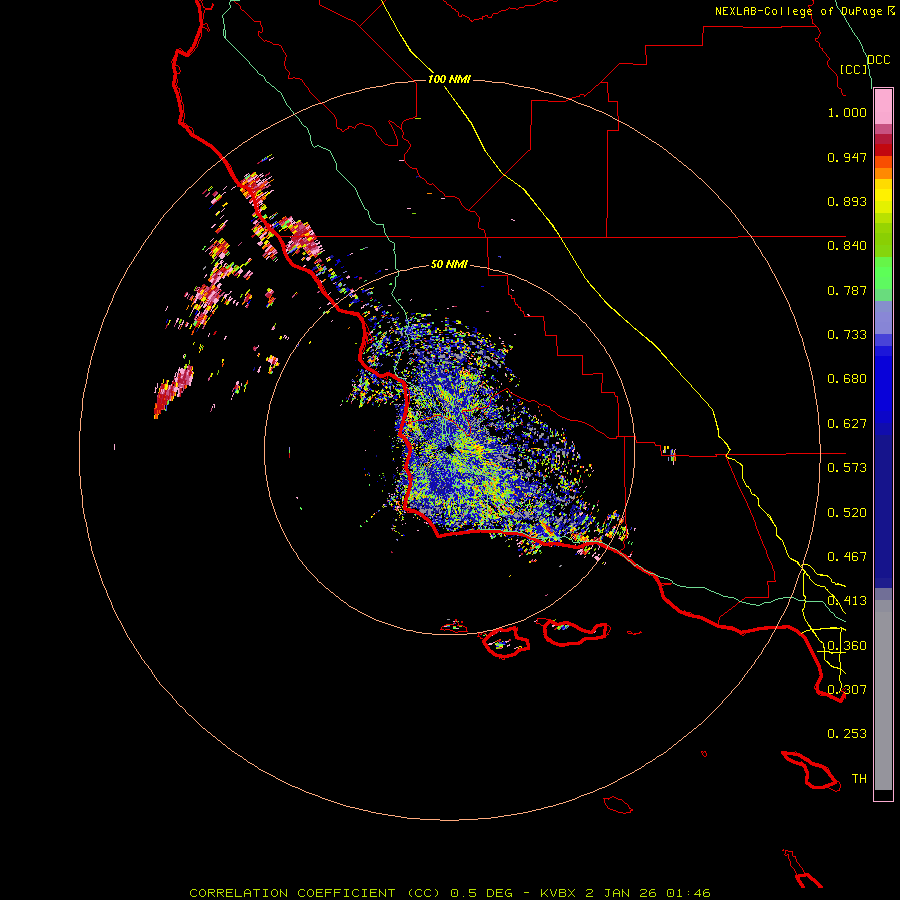Select the 0.787 scale value
The width and height of the screenshot is (900, 900).
click(847, 290)
